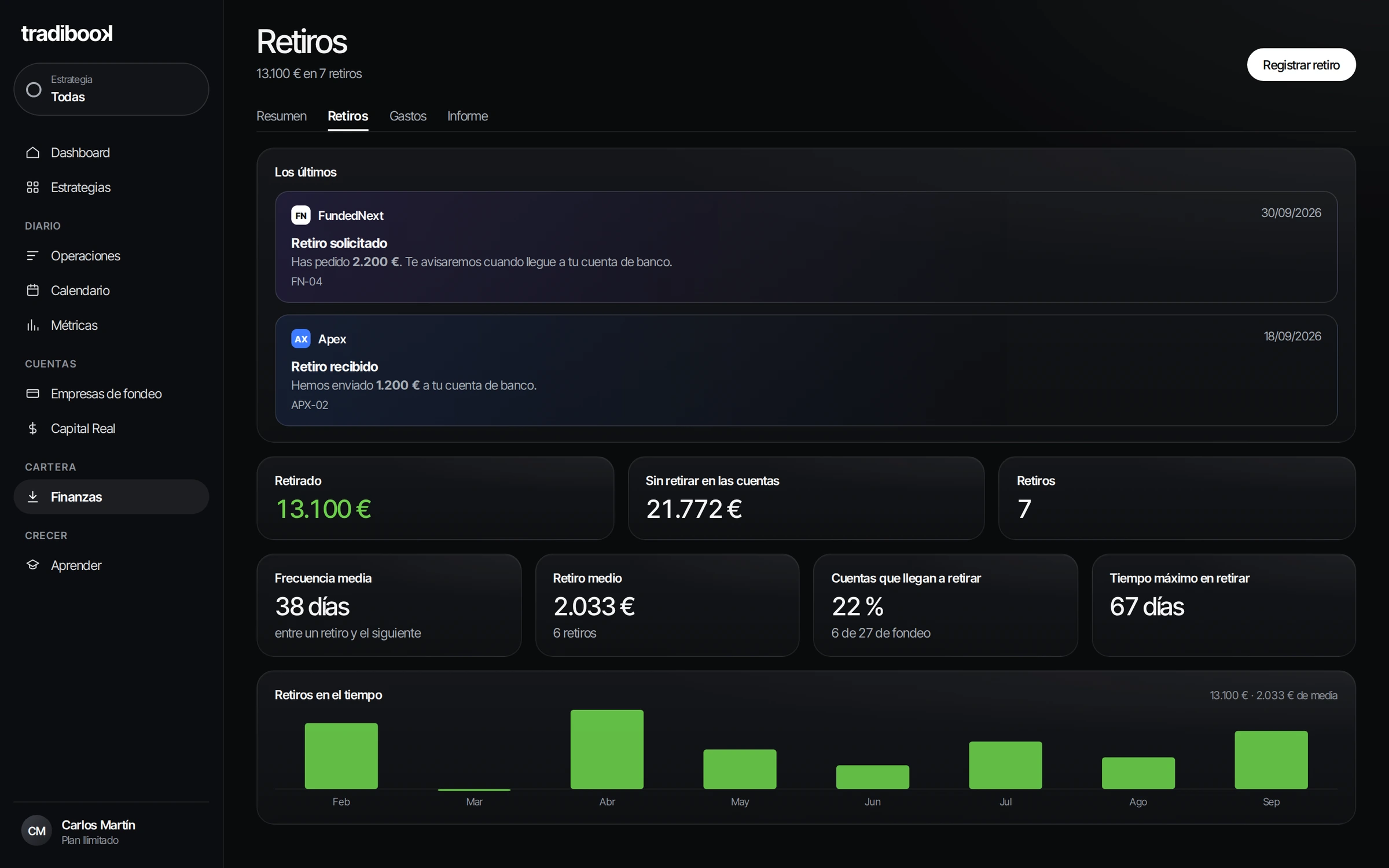1389x868 pixels.
Task: Switch to the Resumen tab
Action: (281, 116)
